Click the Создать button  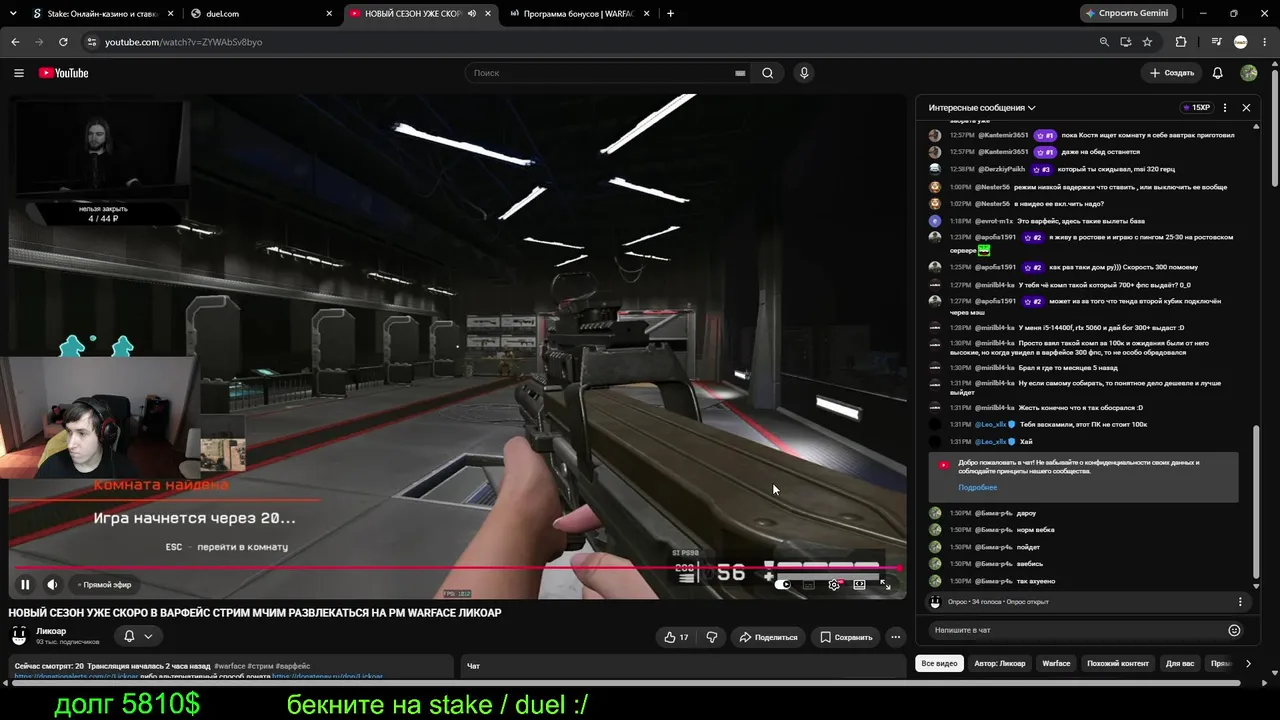click(1172, 73)
